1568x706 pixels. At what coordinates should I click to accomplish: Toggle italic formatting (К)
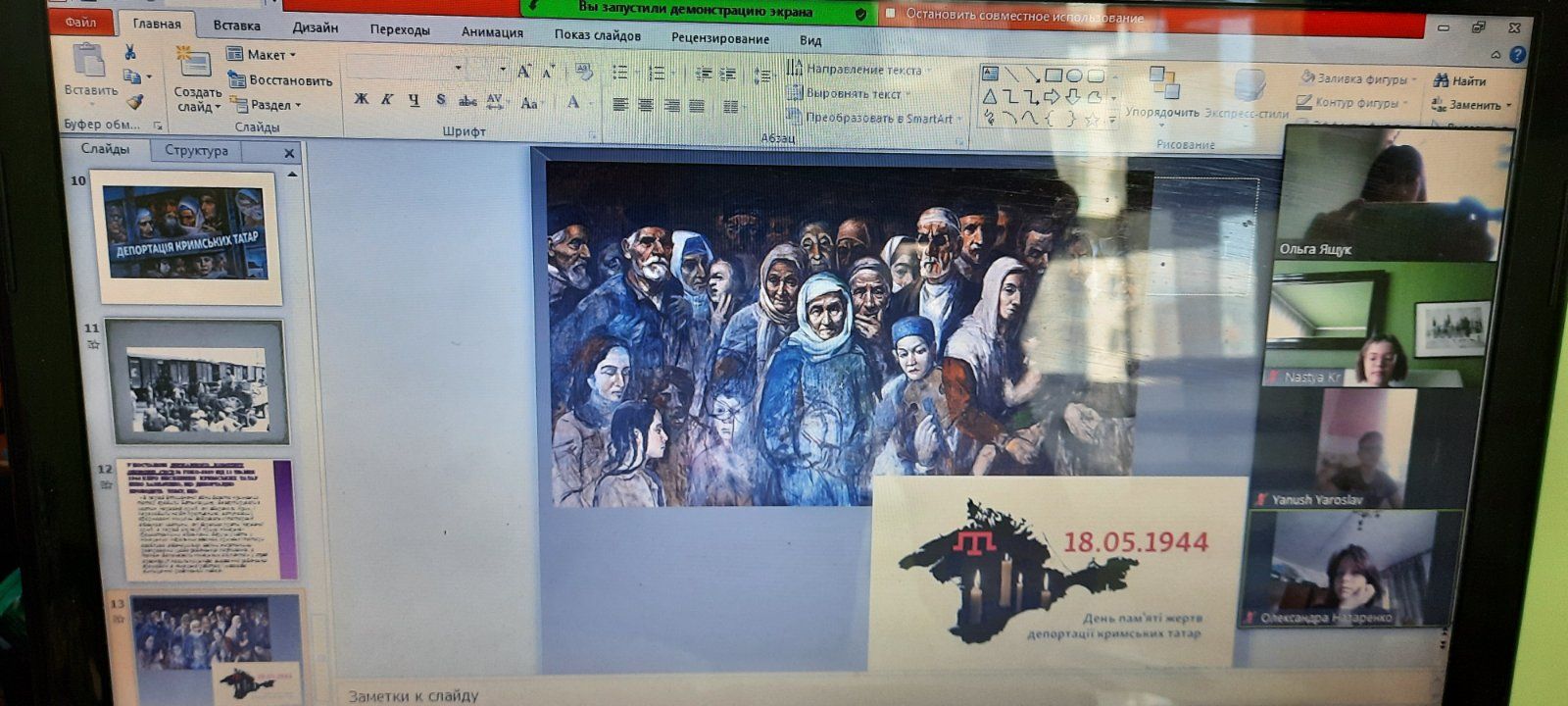tap(387, 100)
